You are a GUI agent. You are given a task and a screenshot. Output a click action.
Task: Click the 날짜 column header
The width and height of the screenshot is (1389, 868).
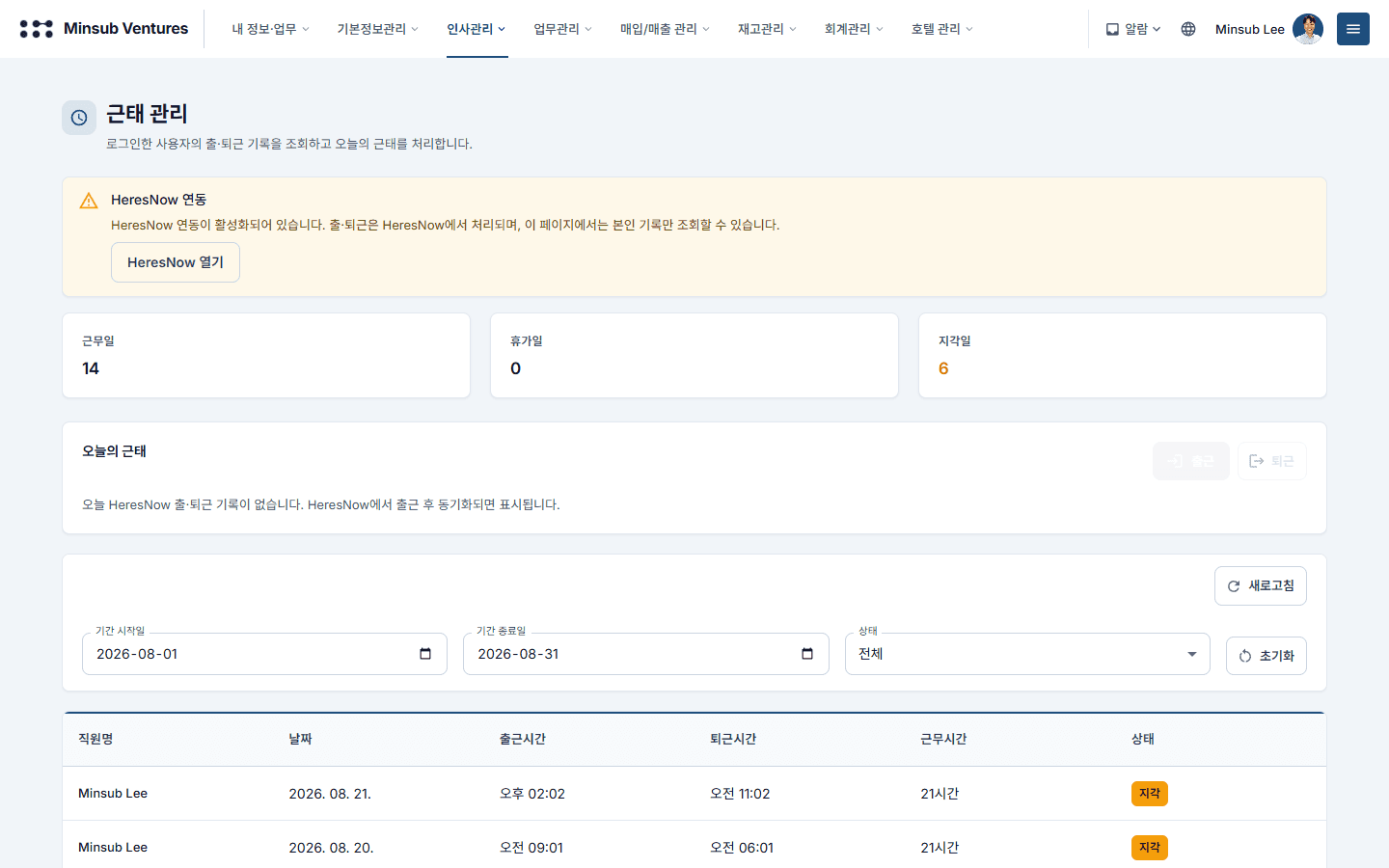point(301,739)
